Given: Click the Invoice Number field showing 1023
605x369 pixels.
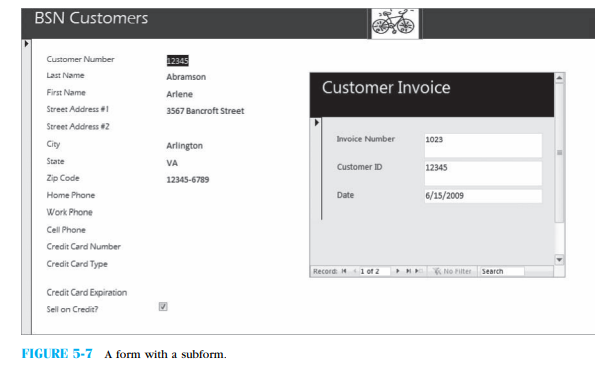Looking at the screenshot, I should [483, 146].
